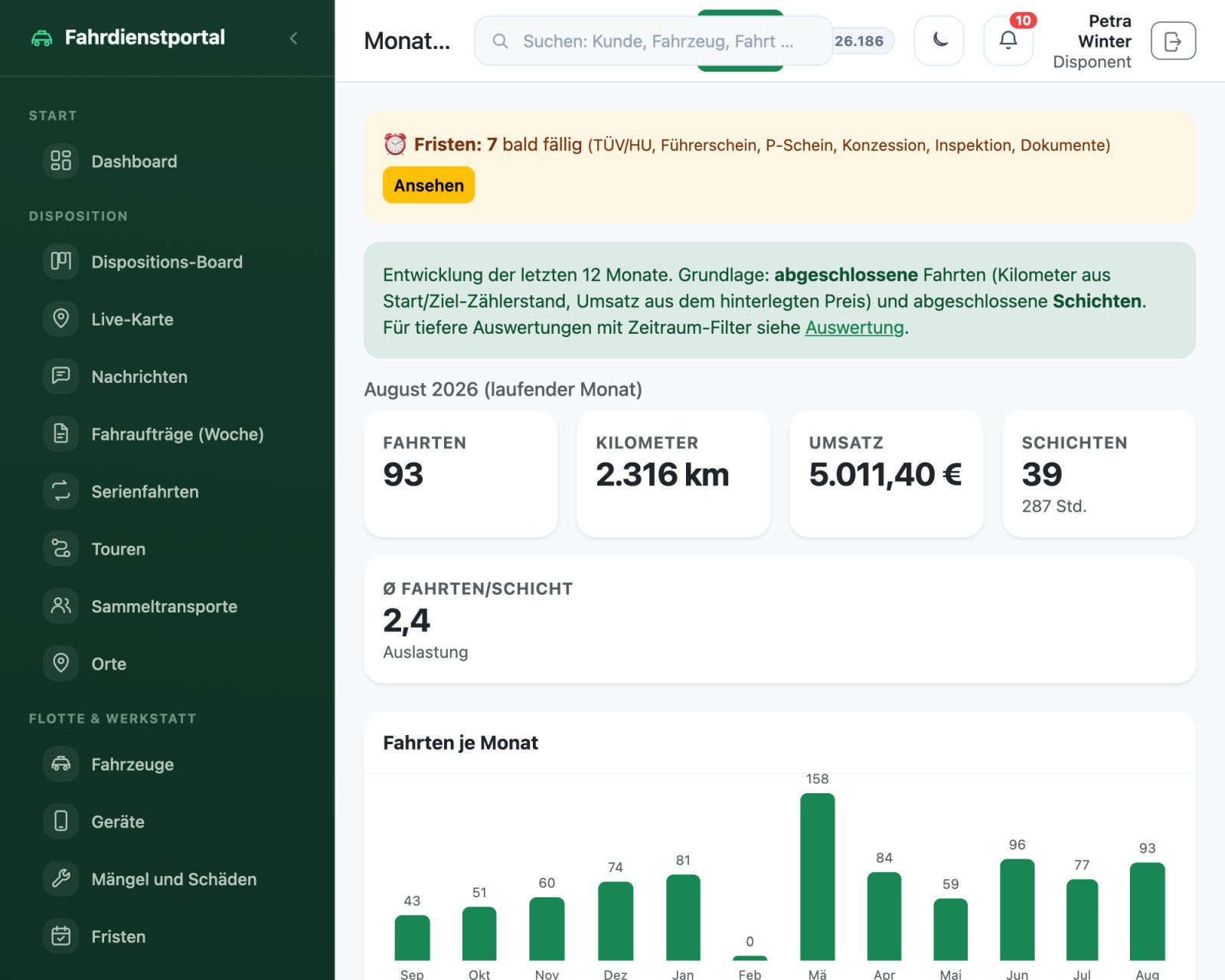This screenshot has height=980, width=1225.
Task: Toggle dark mode with the moon button
Action: click(x=939, y=41)
